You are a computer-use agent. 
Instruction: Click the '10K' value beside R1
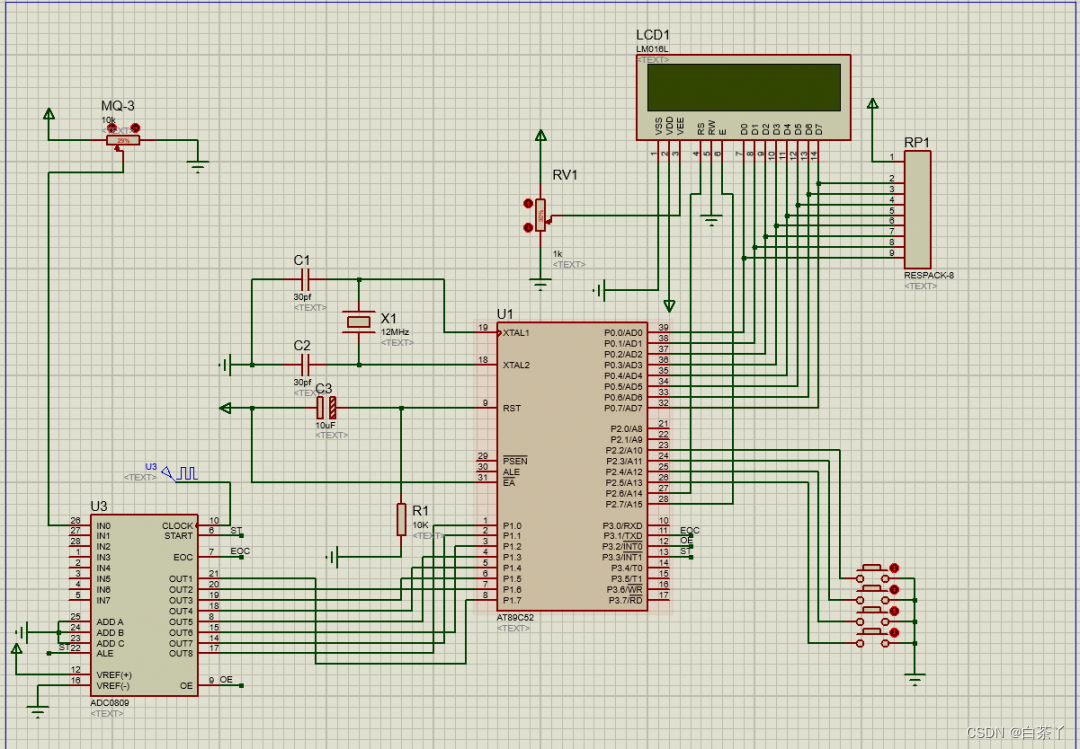[x=421, y=525]
